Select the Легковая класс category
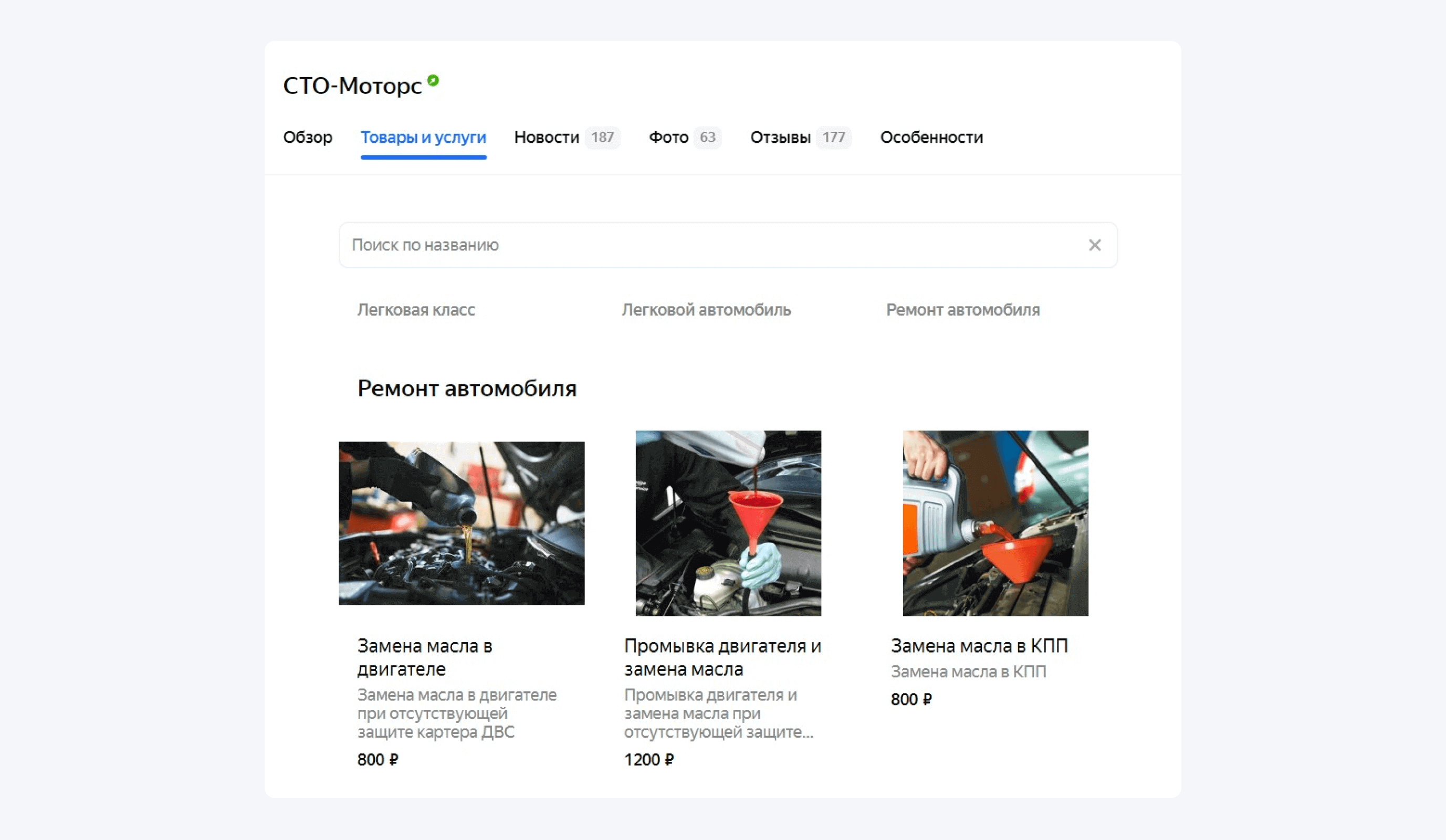 (416, 310)
